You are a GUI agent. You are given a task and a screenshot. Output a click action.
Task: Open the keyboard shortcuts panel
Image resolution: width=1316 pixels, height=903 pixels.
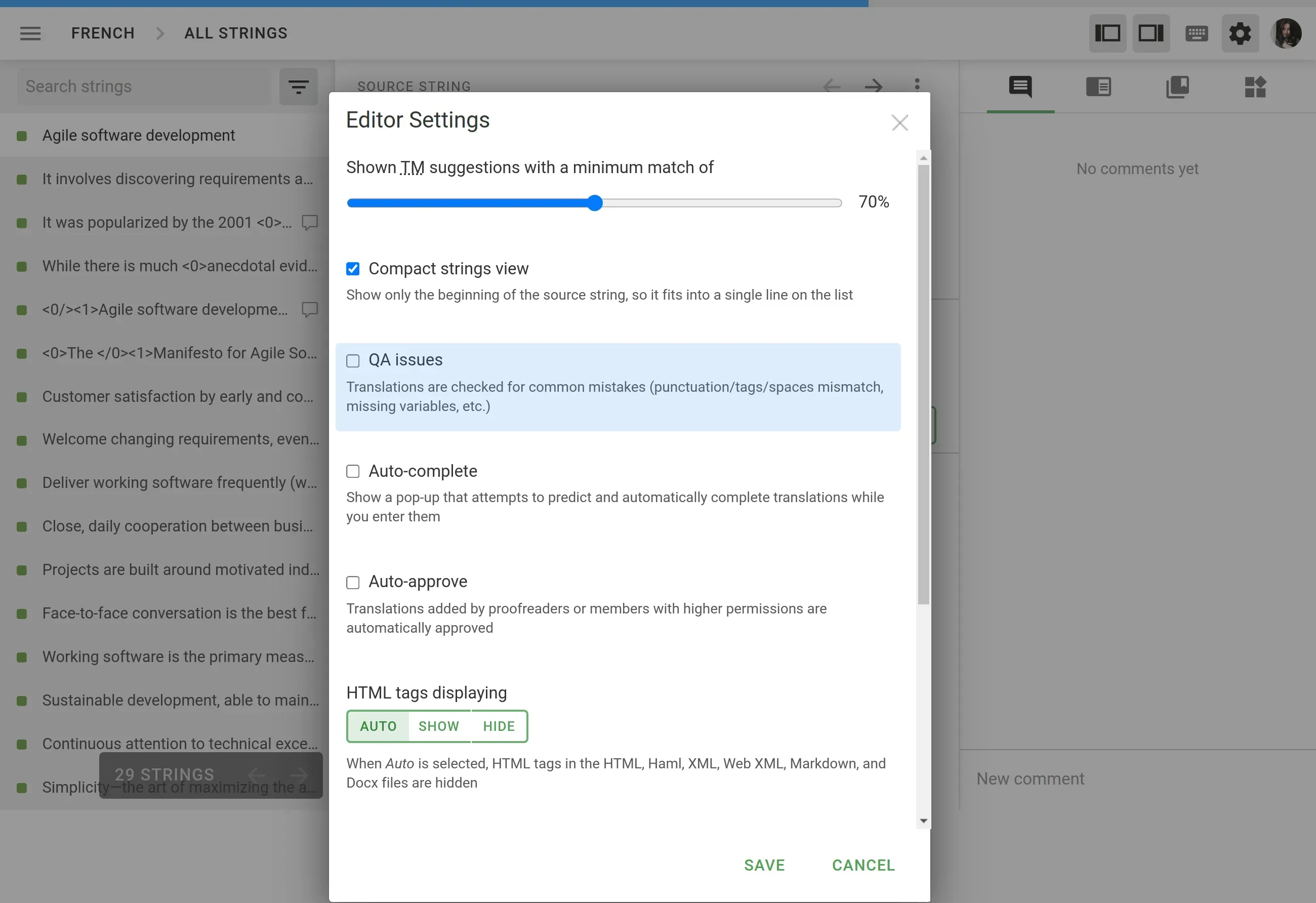pyautogui.click(x=1197, y=33)
